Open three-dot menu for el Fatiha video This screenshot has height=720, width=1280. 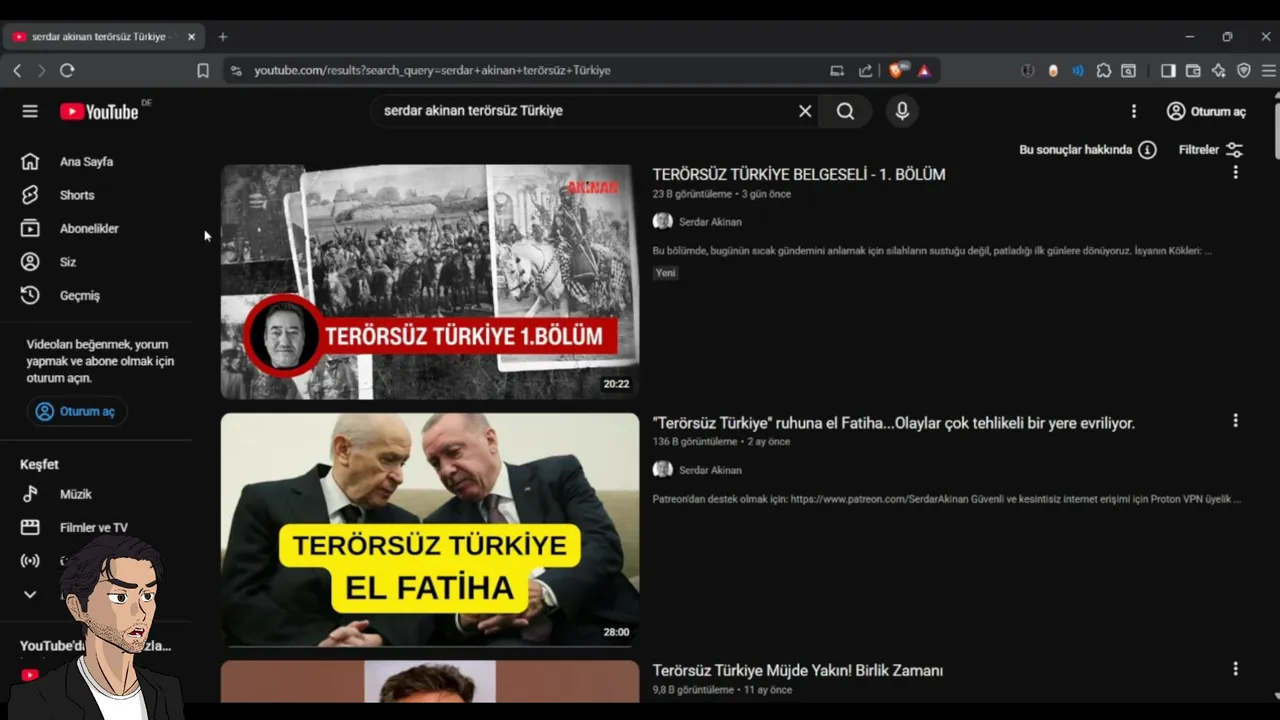(1235, 421)
